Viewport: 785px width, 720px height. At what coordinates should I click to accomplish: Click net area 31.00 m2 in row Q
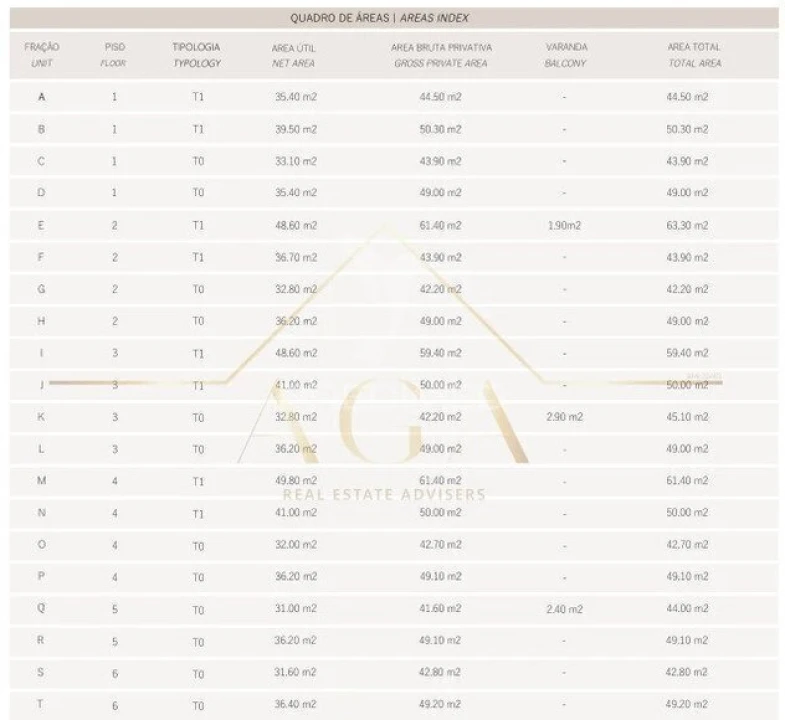pos(296,608)
